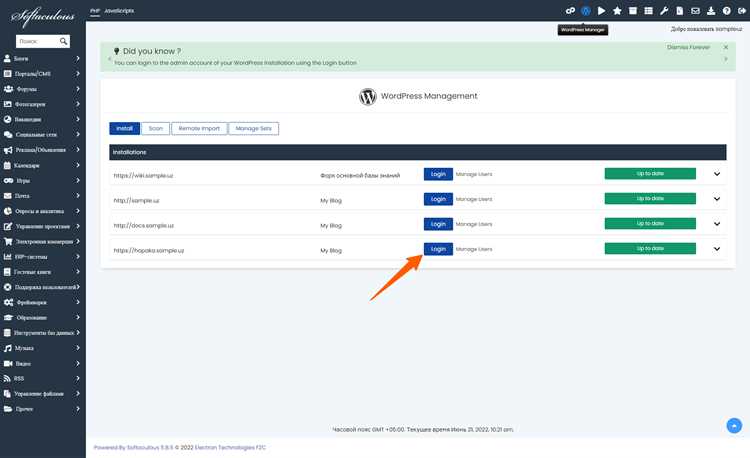Expand Управление проектами category chevron
The height and width of the screenshot is (458, 750).
pos(77,226)
